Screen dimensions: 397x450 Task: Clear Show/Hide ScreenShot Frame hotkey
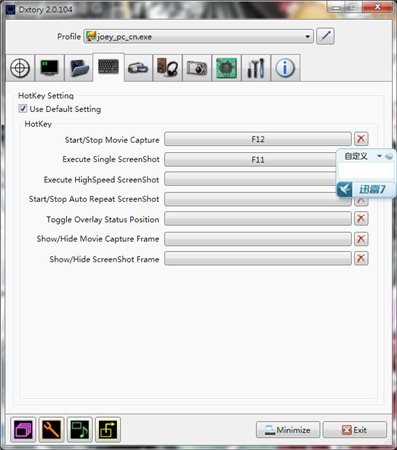coord(361,258)
